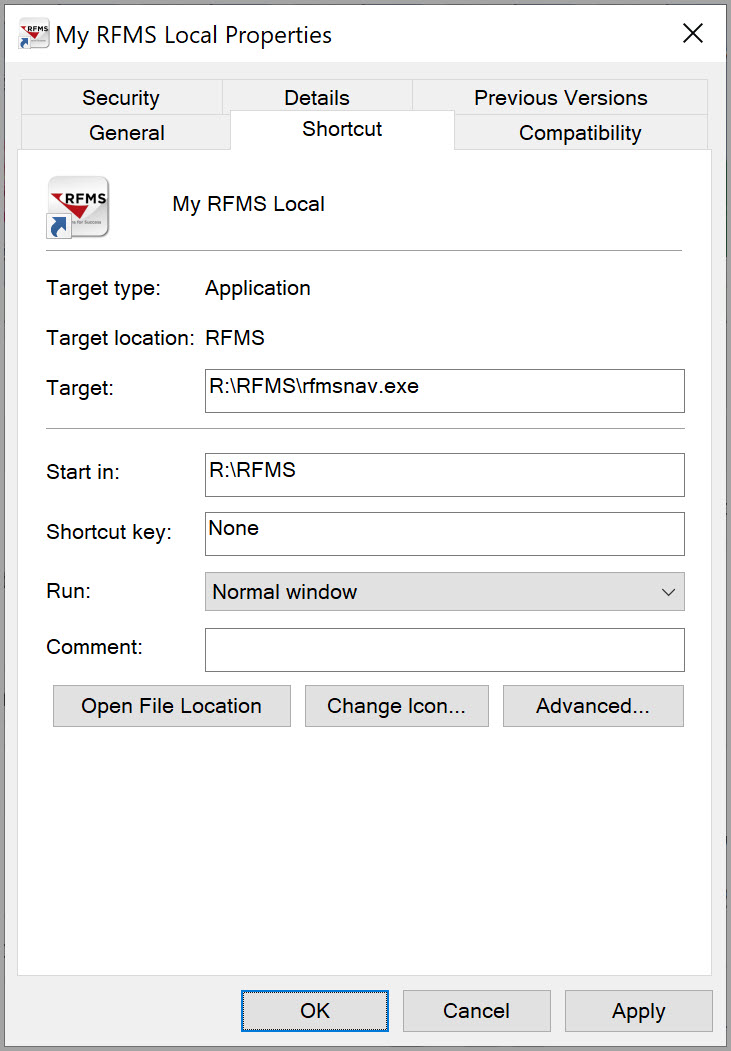Viewport: 731px width, 1051px height.
Task: Switch to the General tab
Action: click(127, 132)
